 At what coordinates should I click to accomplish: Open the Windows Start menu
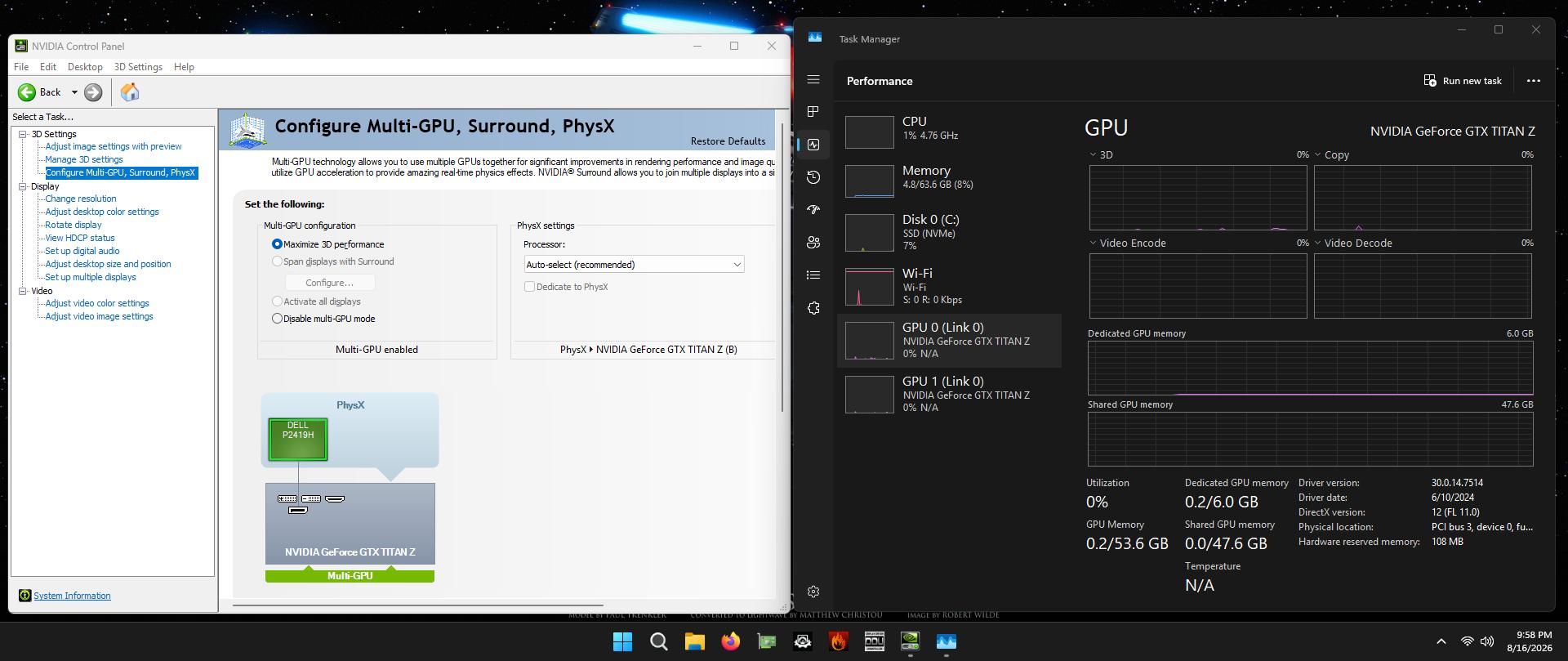tap(622, 641)
